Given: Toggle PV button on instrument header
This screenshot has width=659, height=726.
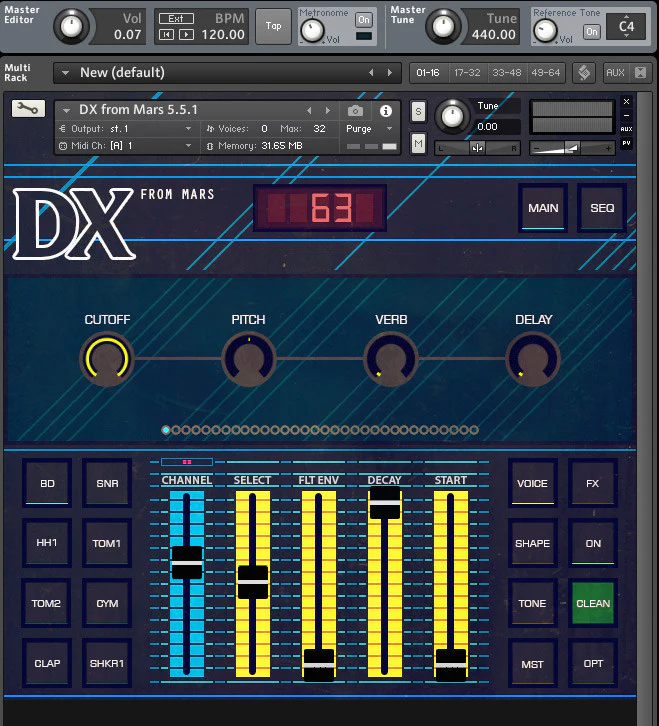Looking at the screenshot, I should pos(627,143).
